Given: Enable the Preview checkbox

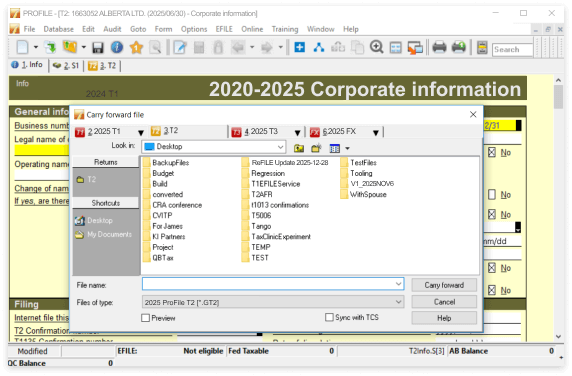Looking at the screenshot, I should 145,318.
